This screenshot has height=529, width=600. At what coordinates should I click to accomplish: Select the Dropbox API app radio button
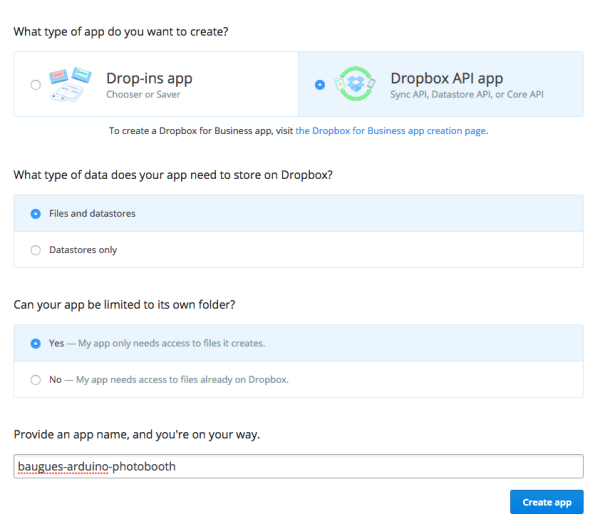click(320, 85)
